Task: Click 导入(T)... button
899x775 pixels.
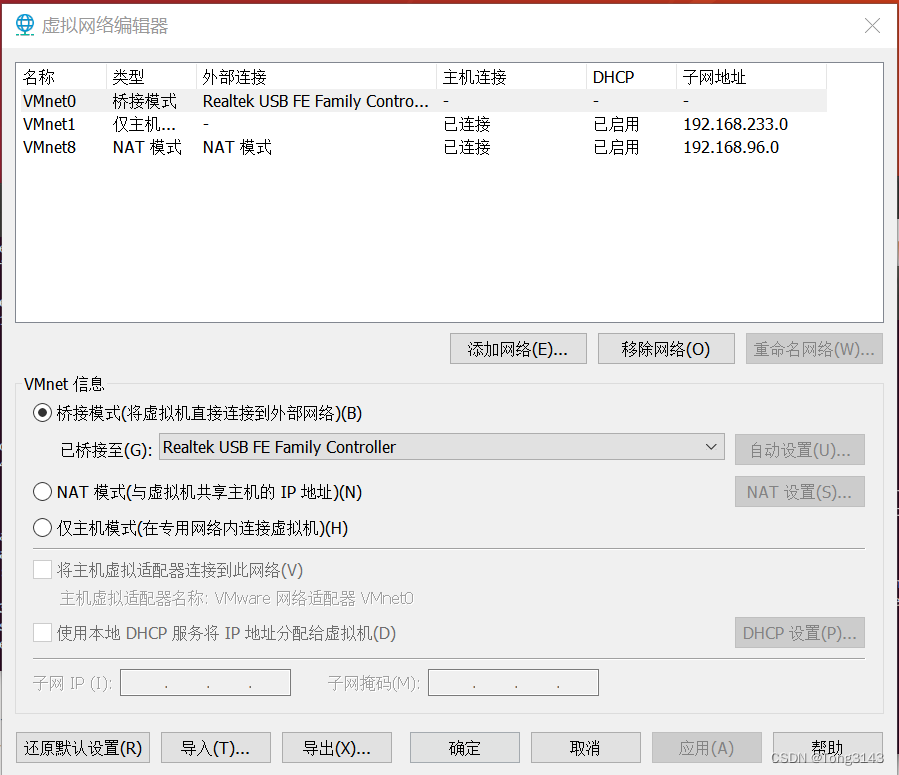Action: point(216,747)
